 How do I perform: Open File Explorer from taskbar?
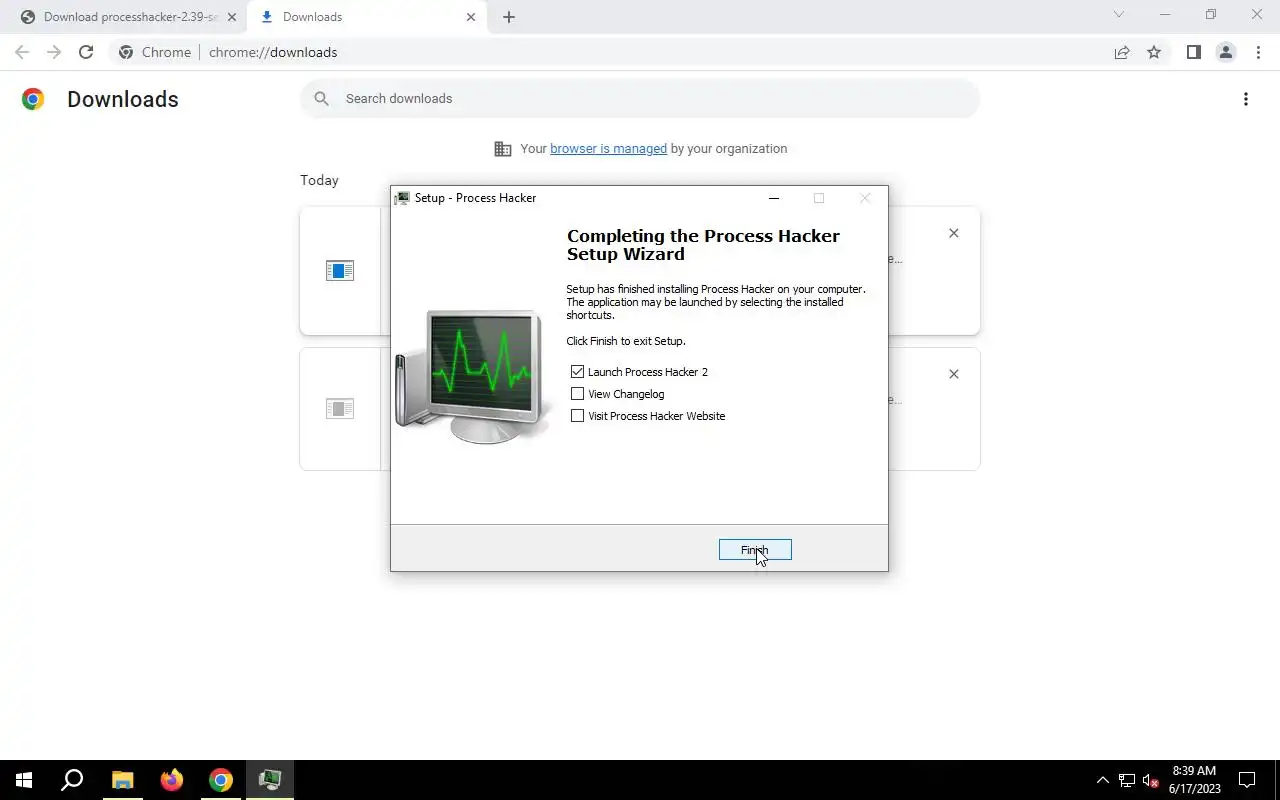coord(122,780)
